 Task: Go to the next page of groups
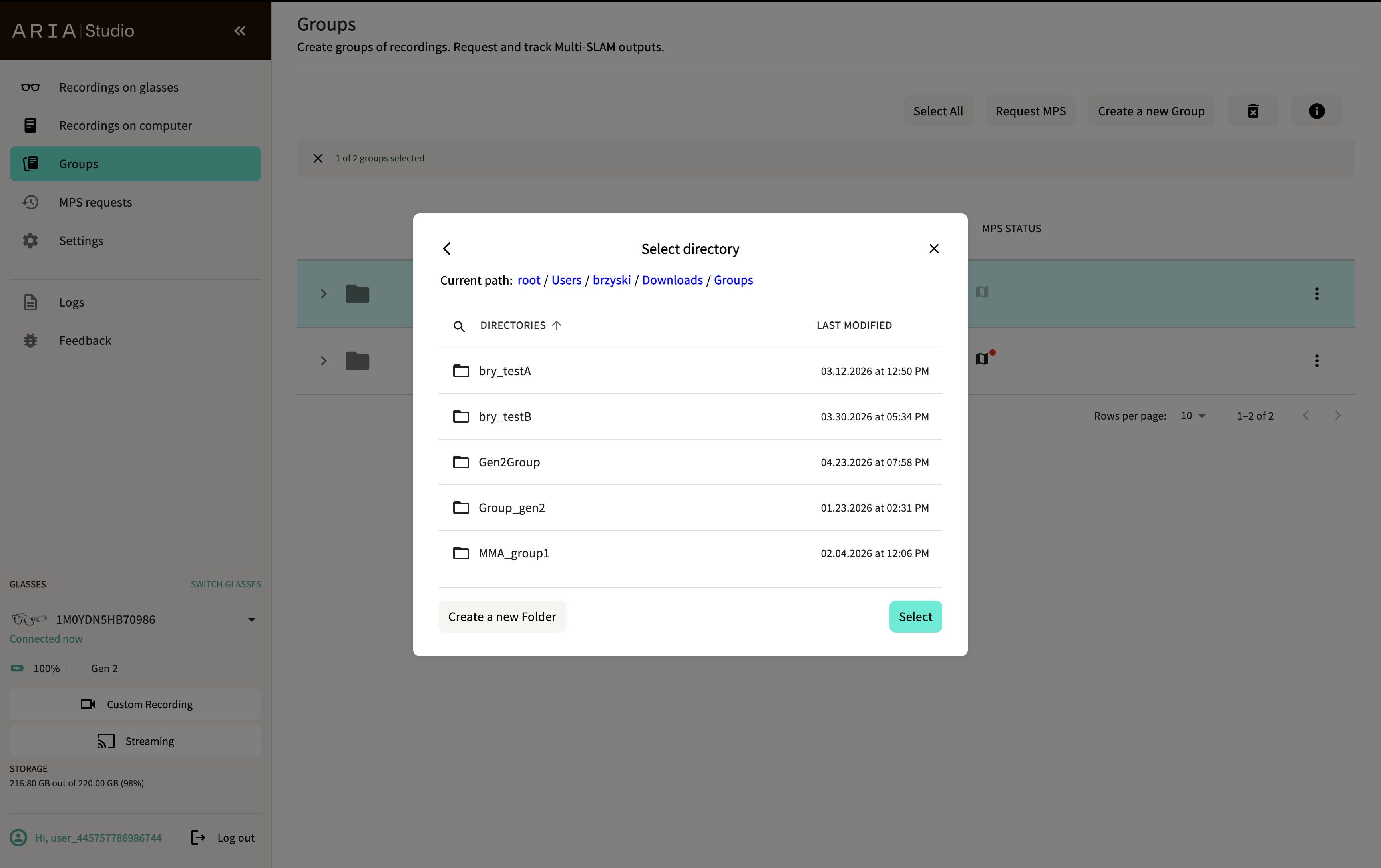(1338, 416)
